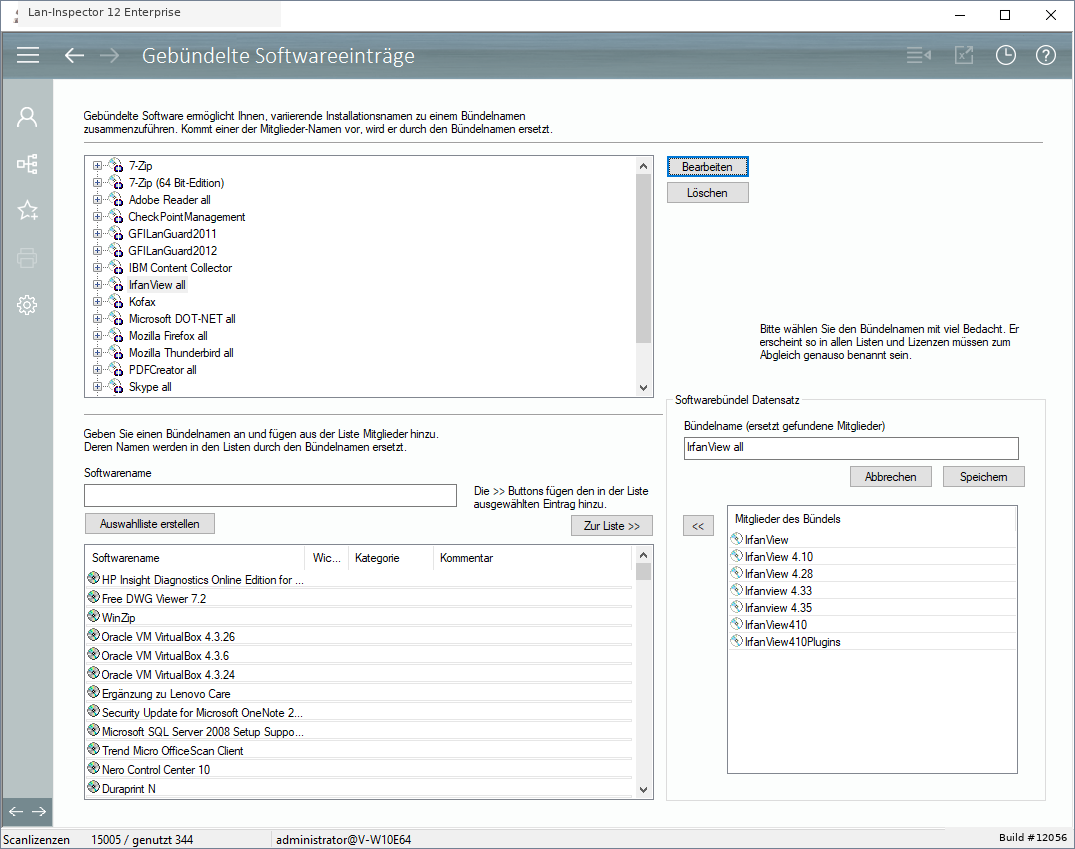This screenshot has height=849, width=1075.
Task: Click bundle tree scrollbar down arrow
Action: (643, 387)
